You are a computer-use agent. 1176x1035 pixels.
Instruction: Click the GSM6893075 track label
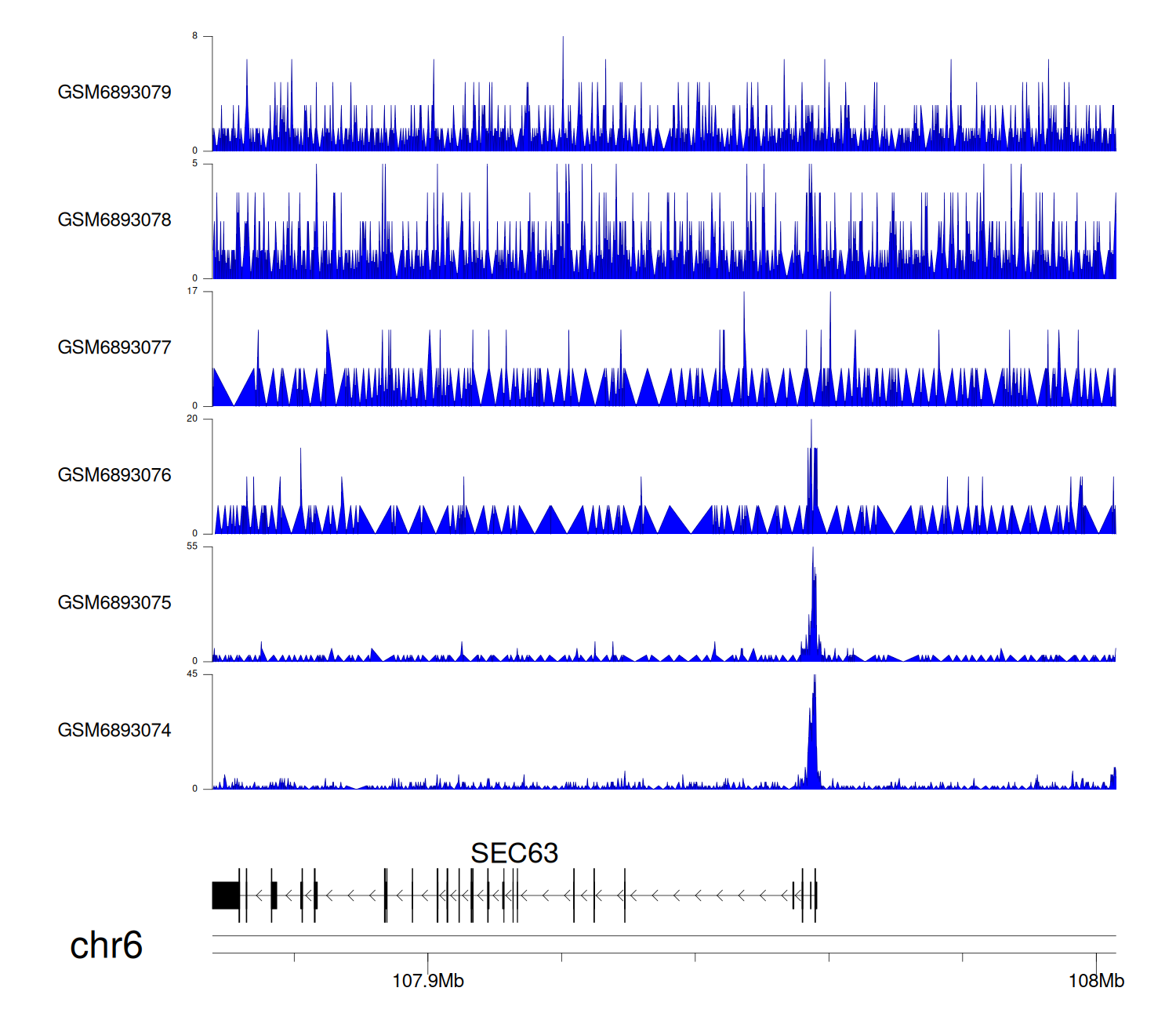pyautogui.click(x=114, y=603)
